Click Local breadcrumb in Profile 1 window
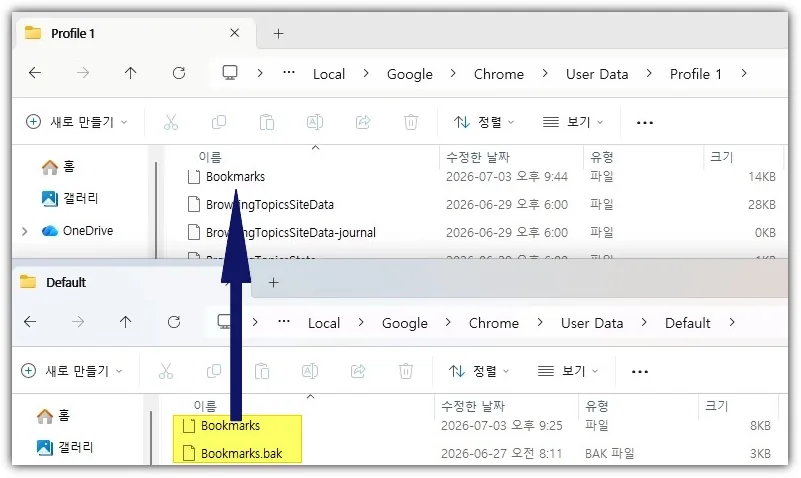 pos(329,74)
